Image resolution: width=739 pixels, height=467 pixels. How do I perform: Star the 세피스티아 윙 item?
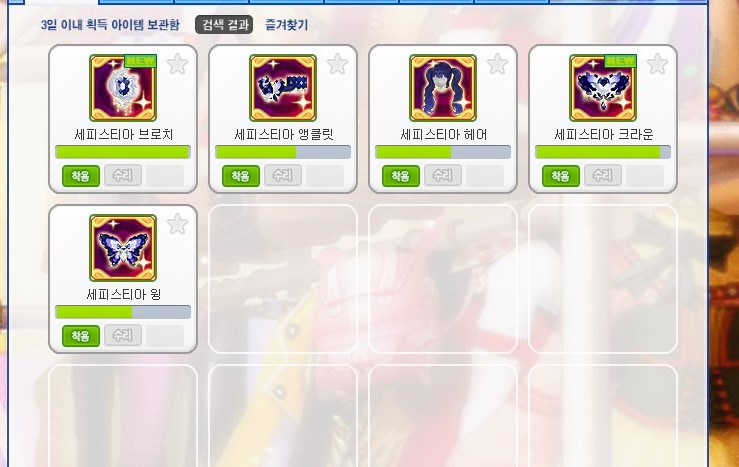point(178,224)
